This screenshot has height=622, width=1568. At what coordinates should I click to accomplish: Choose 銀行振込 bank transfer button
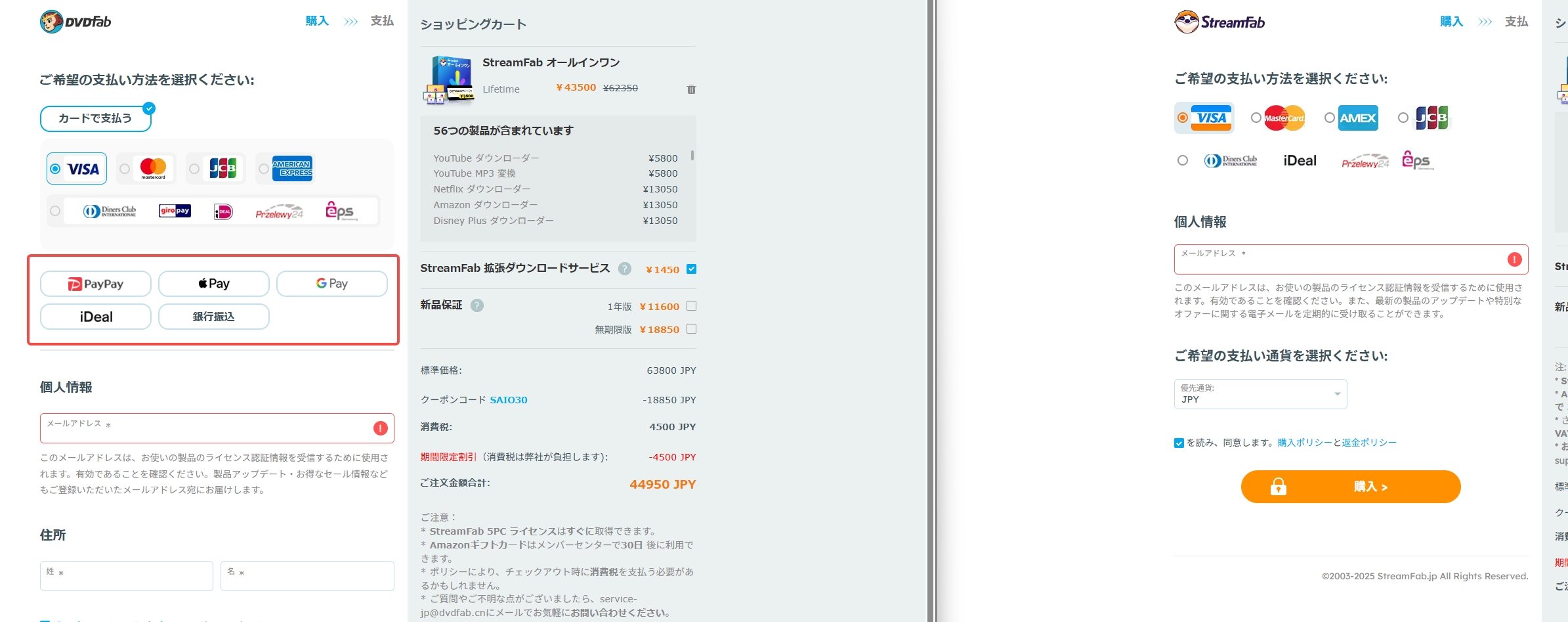(x=214, y=317)
